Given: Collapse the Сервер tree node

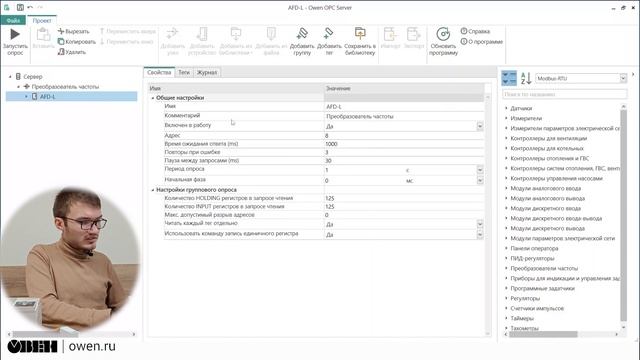Looking at the screenshot, I should click(10, 77).
